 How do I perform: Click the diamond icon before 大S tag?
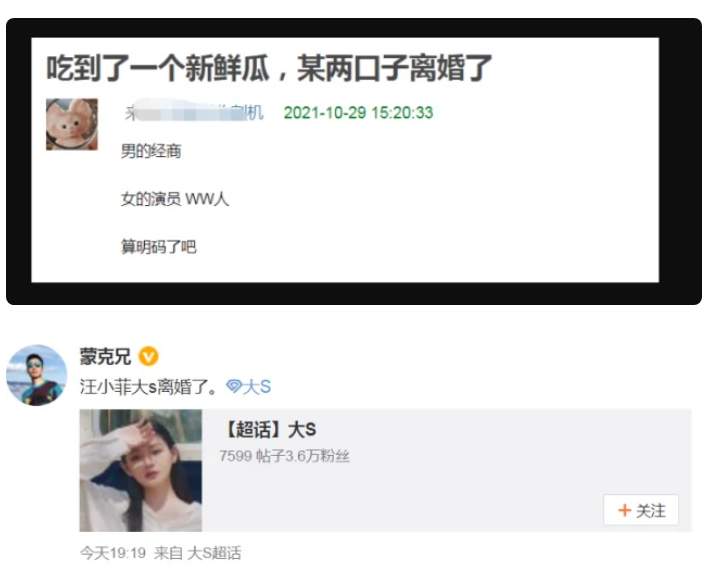234,387
